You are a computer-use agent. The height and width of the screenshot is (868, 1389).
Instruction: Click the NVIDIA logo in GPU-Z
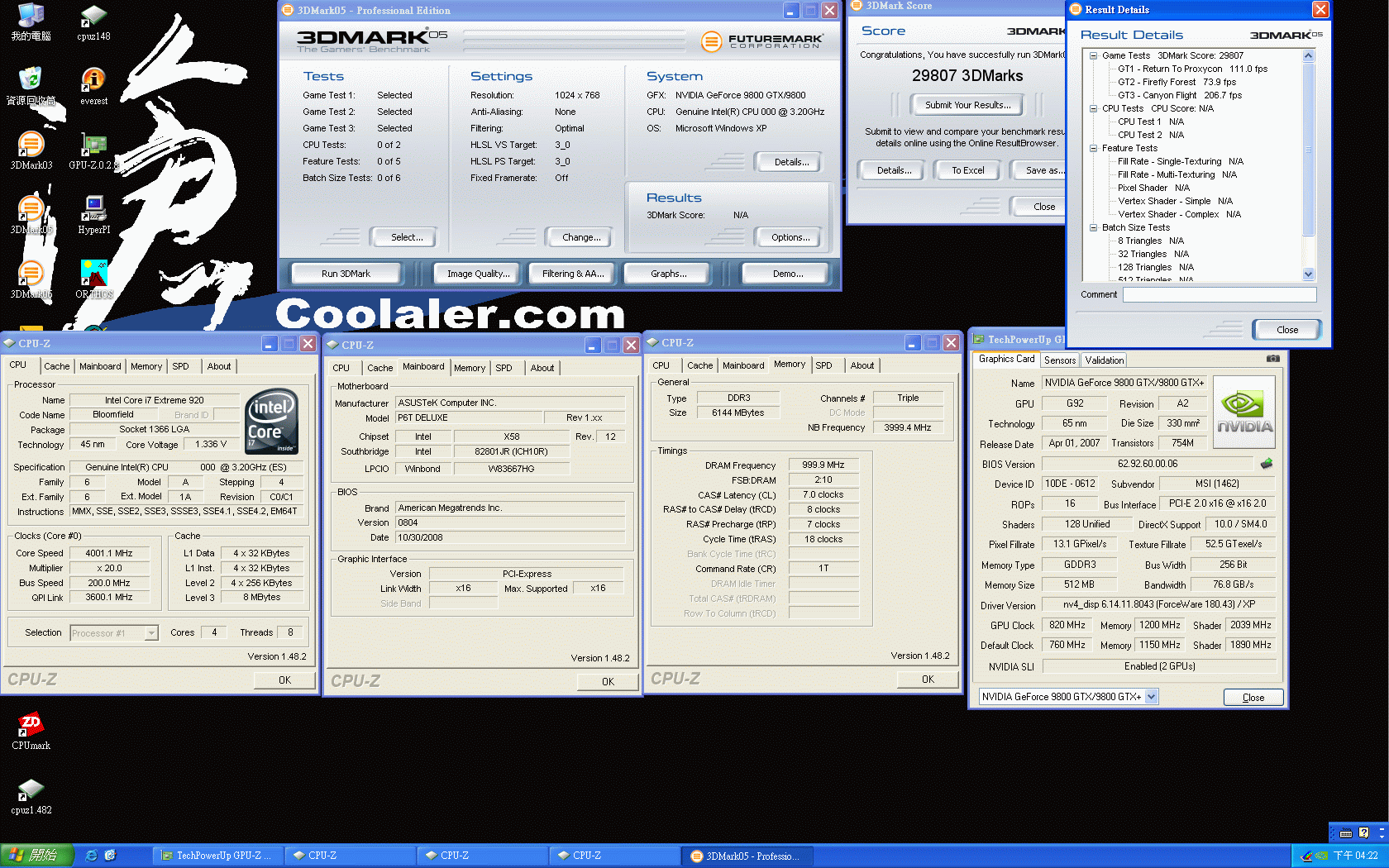point(1243,413)
